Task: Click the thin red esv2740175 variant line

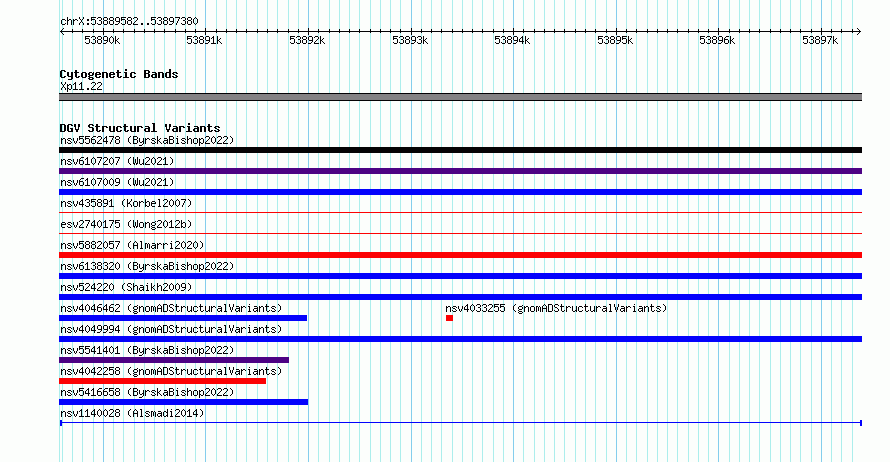Action: (x=460, y=234)
